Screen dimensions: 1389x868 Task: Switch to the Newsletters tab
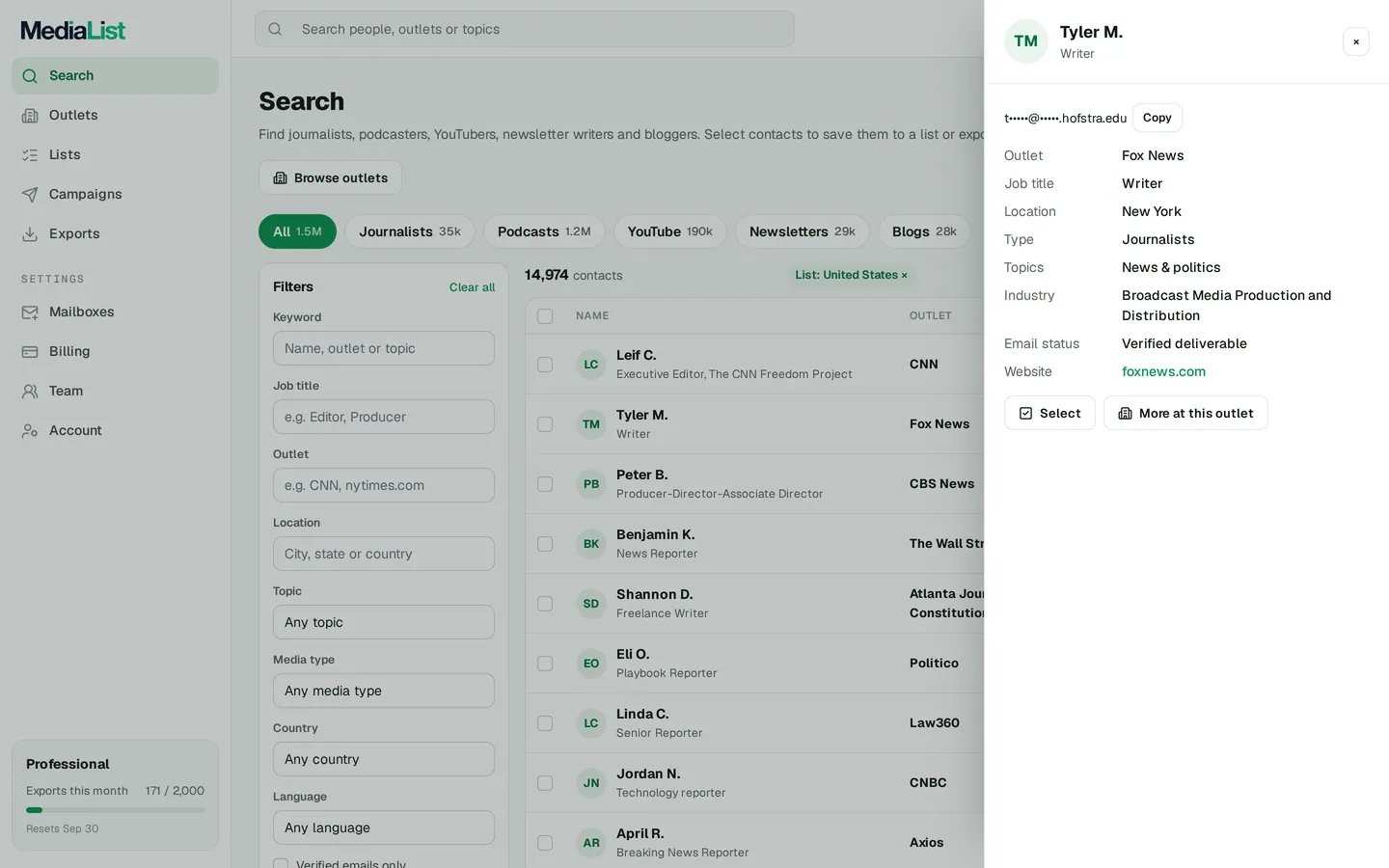click(803, 231)
